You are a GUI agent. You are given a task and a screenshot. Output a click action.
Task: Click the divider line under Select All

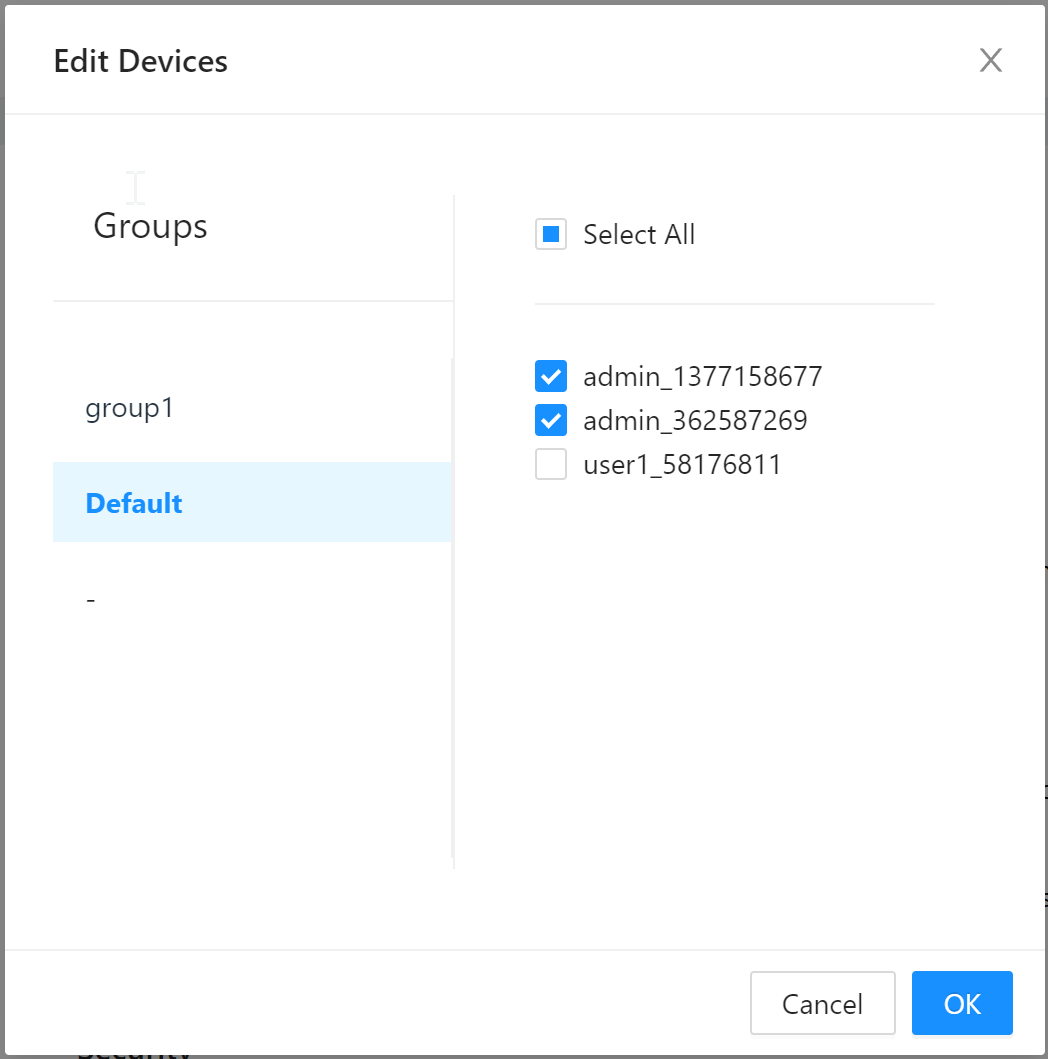pyautogui.click(x=735, y=304)
